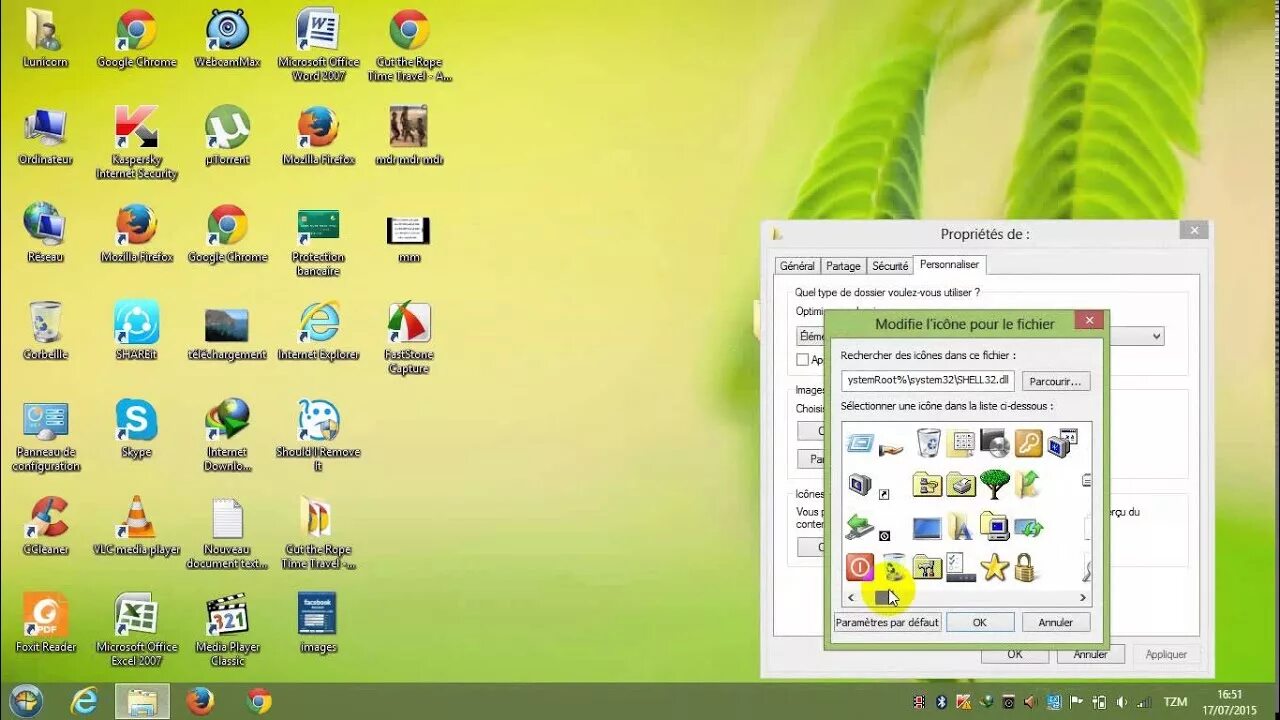Screen dimensions: 1280x720
Task: Click OK in the Propriétés window
Action: tap(1015, 654)
